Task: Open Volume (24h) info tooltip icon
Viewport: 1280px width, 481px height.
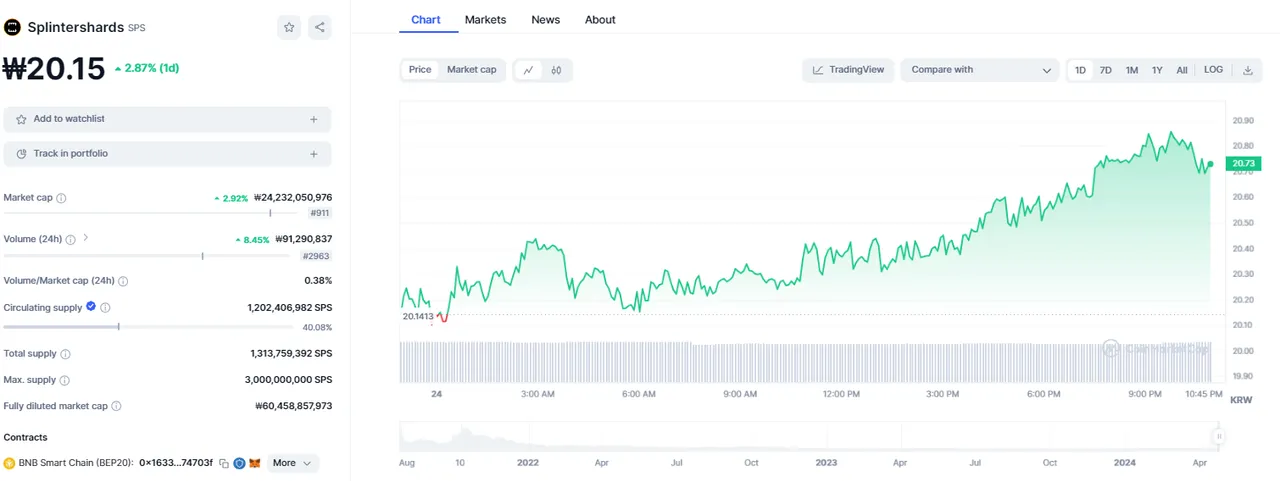Action: tap(71, 239)
